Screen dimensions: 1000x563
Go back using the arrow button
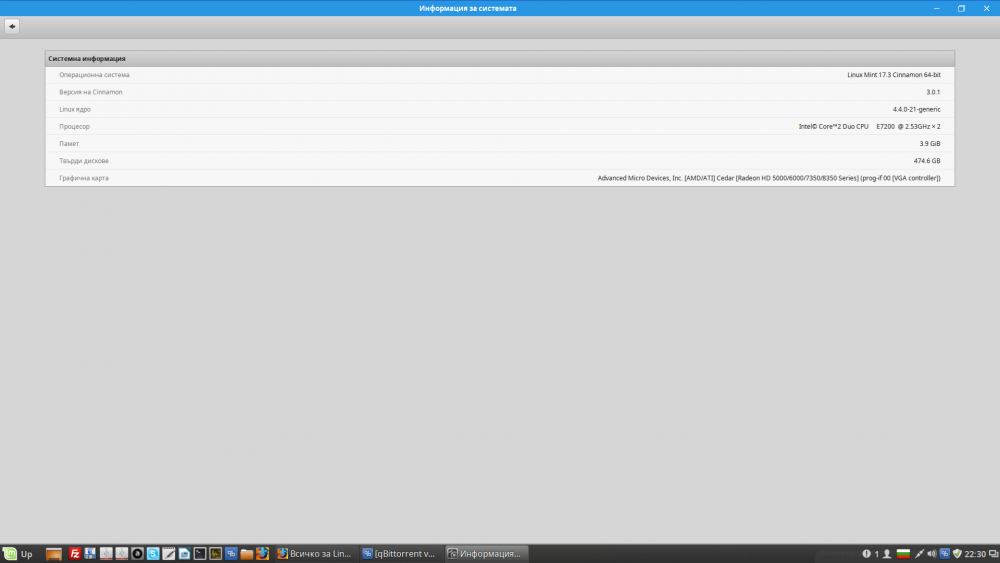tap(12, 26)
